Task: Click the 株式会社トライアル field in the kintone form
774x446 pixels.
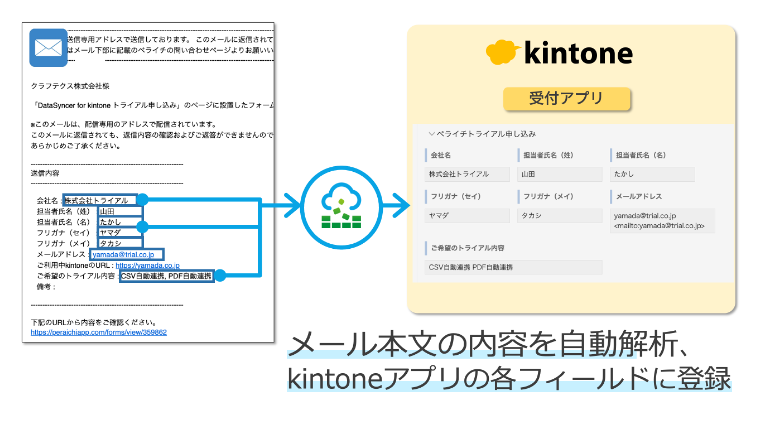Action: (467, 174)
